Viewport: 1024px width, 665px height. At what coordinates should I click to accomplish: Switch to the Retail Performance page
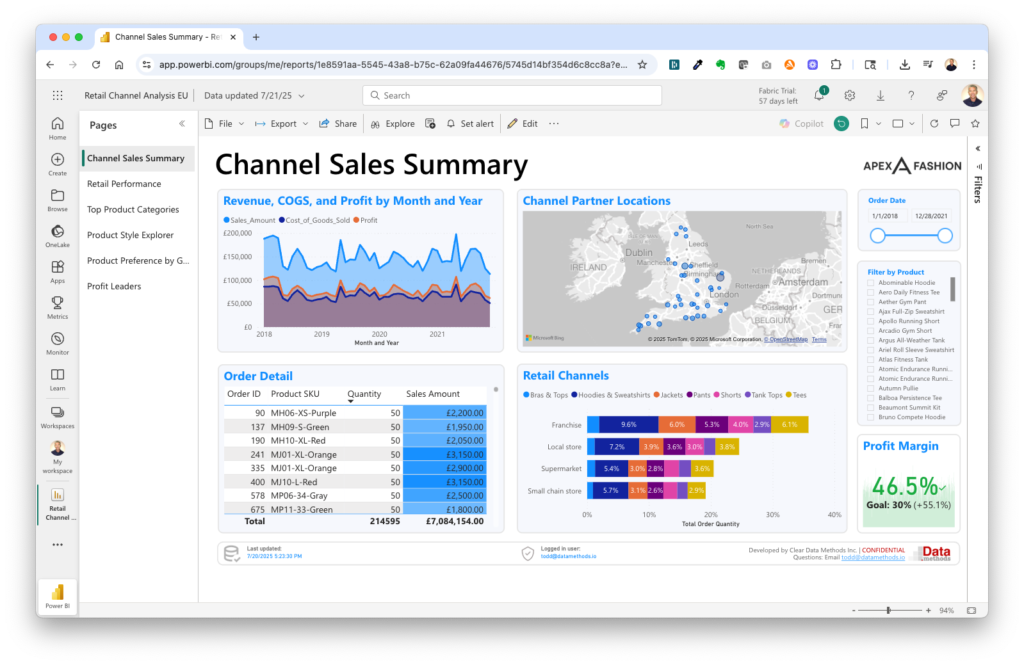click(x=124, y=184)
